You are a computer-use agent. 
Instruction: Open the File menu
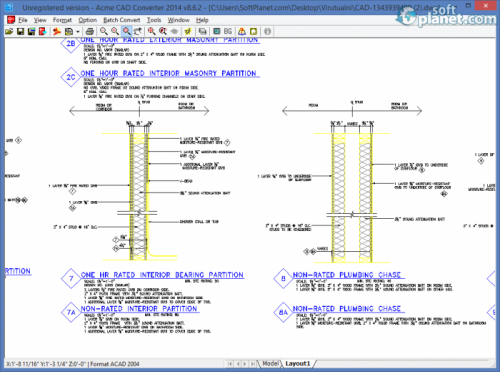pos(23,20)
